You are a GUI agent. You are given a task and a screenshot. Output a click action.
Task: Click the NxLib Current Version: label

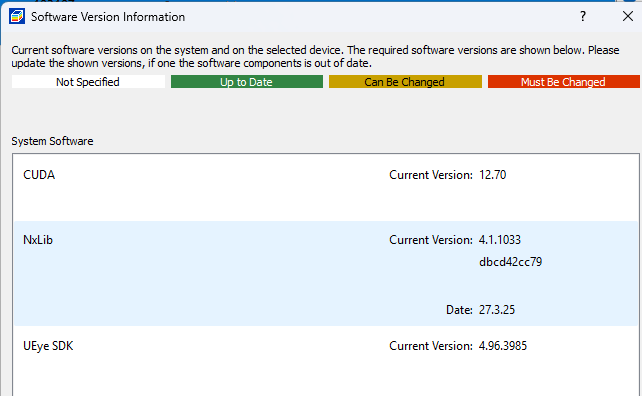tap(431, 240)
